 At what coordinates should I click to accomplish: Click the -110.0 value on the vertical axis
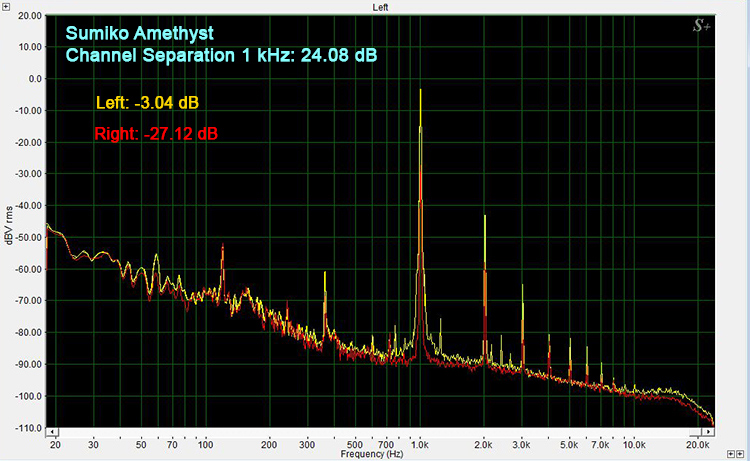29,428
